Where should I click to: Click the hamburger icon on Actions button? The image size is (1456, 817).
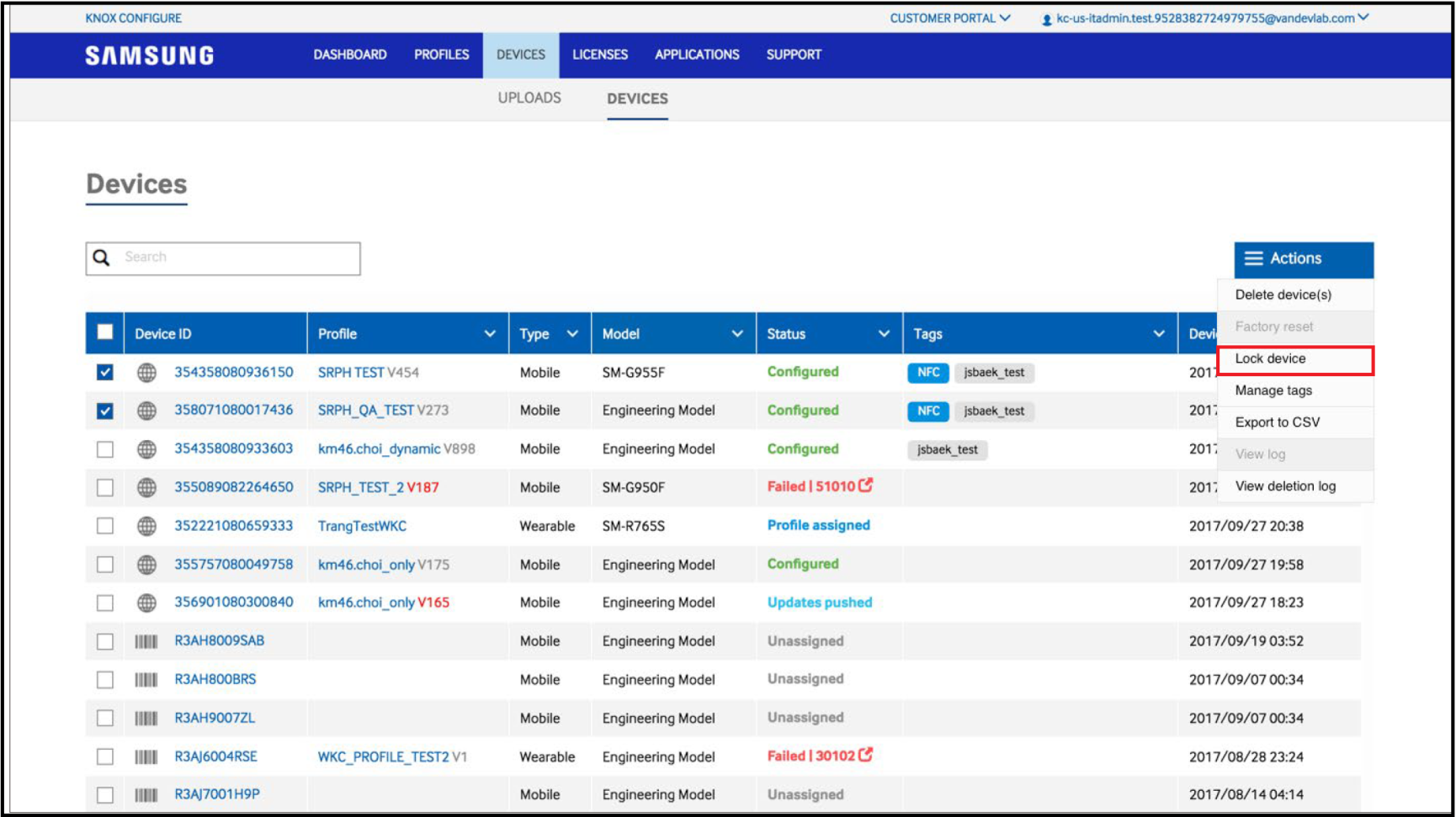(x=1253, y=258)
